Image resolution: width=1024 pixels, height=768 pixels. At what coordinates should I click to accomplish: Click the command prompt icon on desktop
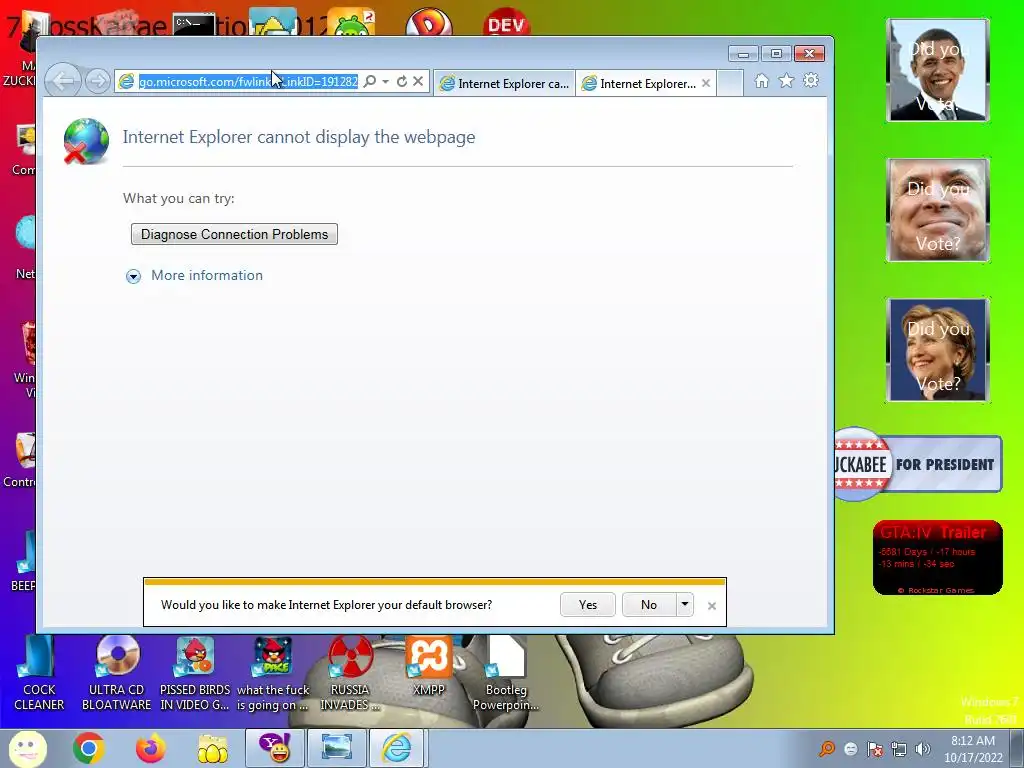[194, 25]
